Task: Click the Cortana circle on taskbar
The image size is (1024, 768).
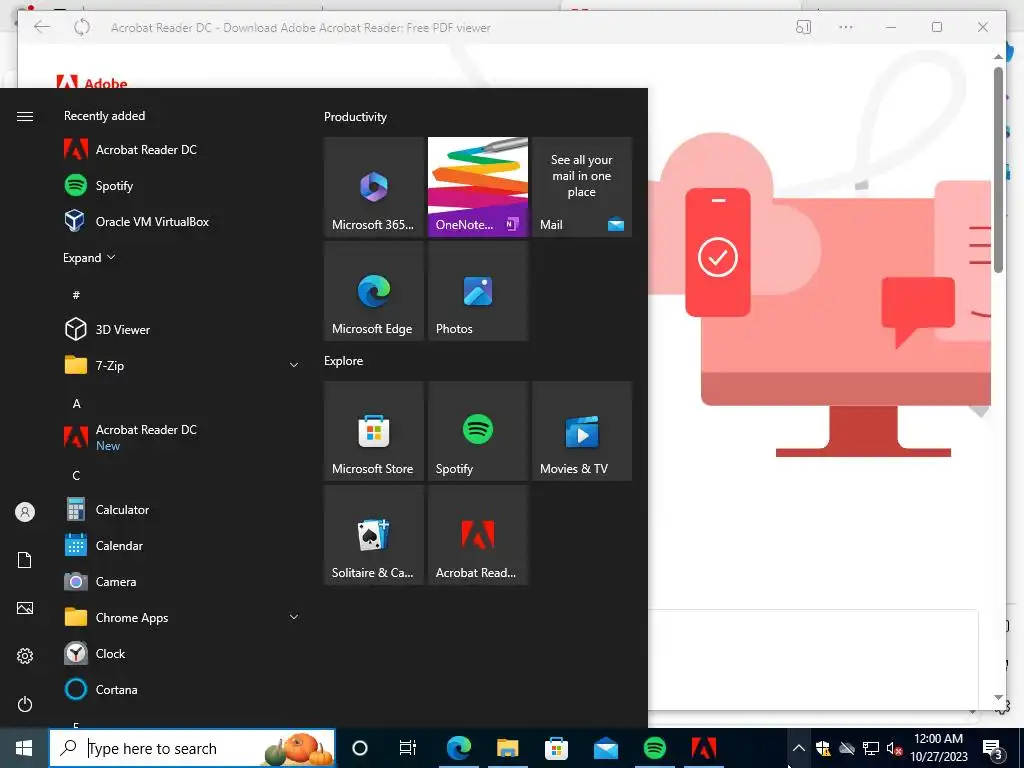Action: 360,748
